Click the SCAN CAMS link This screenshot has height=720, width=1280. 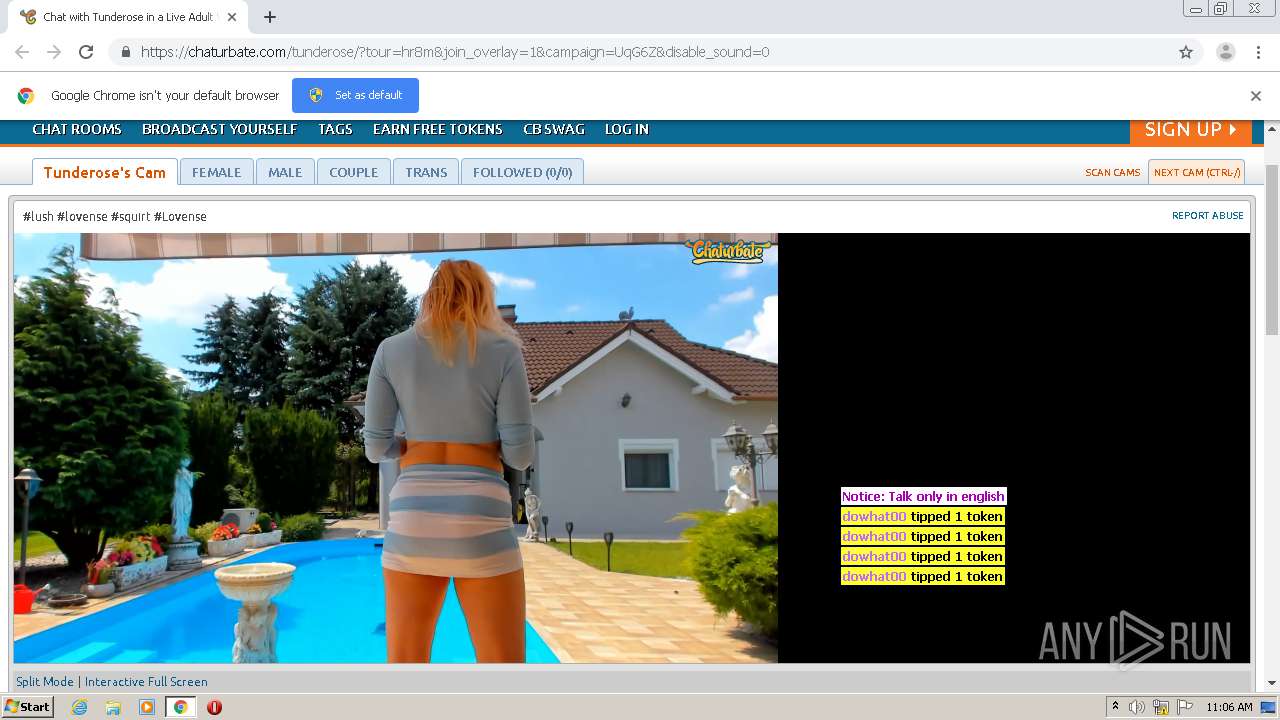click(x=1113, y=172)
